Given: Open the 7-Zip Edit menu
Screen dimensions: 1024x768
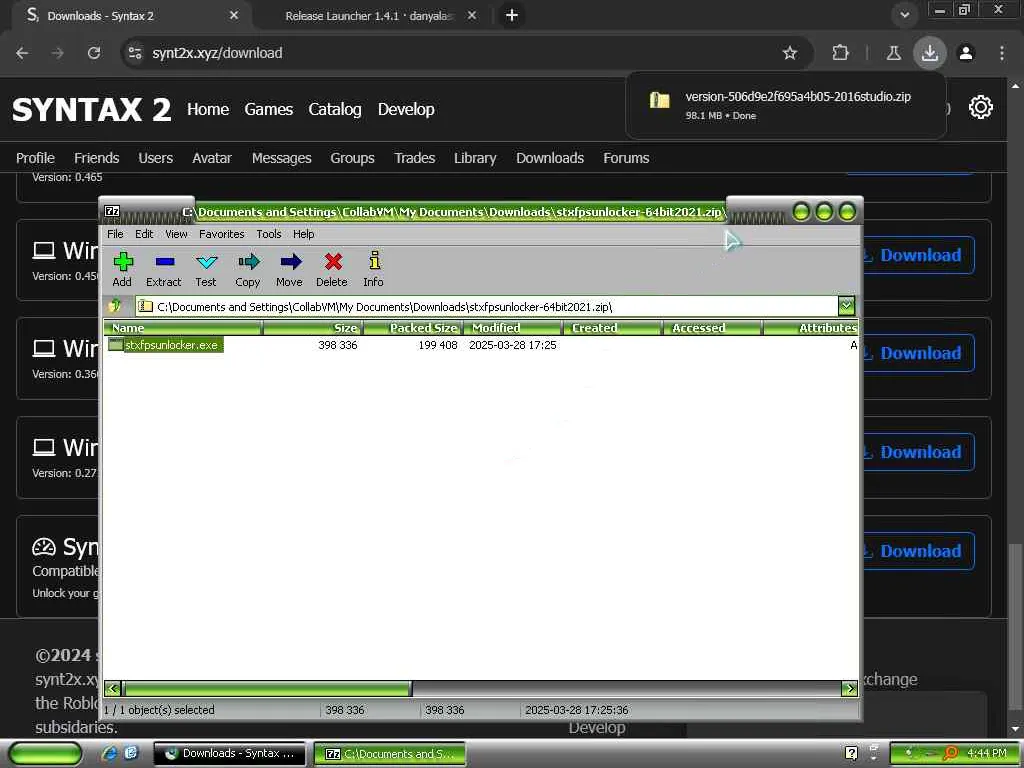Looking at the screenshot, I should 144,234.
